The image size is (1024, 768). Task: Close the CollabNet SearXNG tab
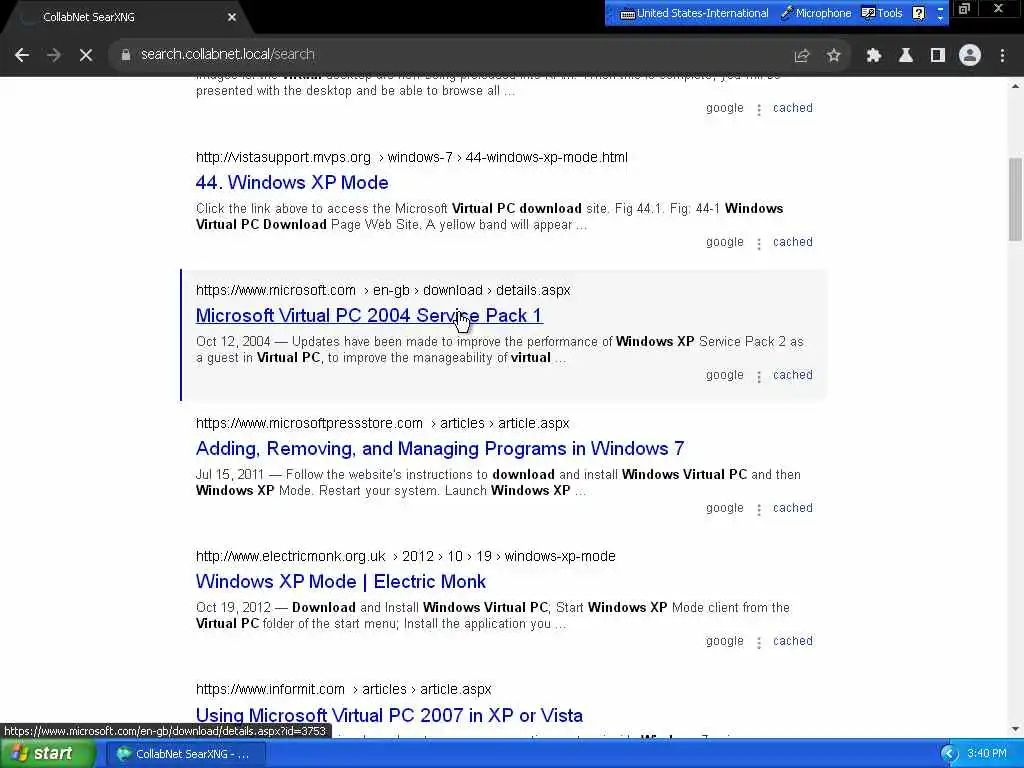click(232, 17)
